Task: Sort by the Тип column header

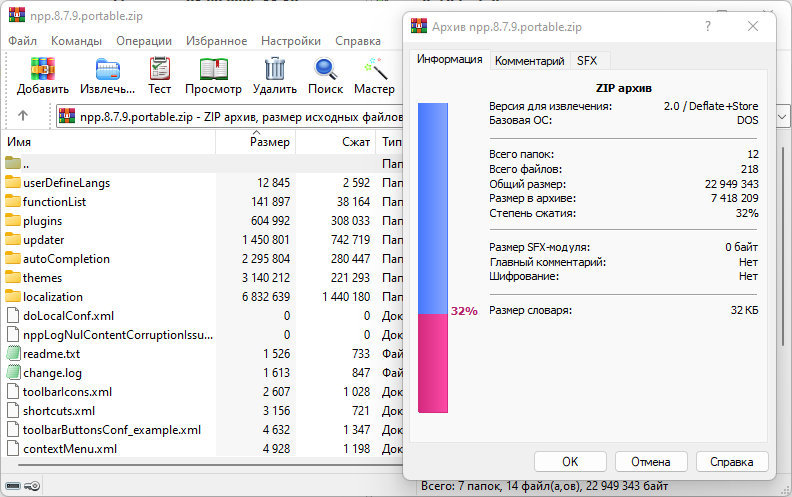Action: coord(390,142)
